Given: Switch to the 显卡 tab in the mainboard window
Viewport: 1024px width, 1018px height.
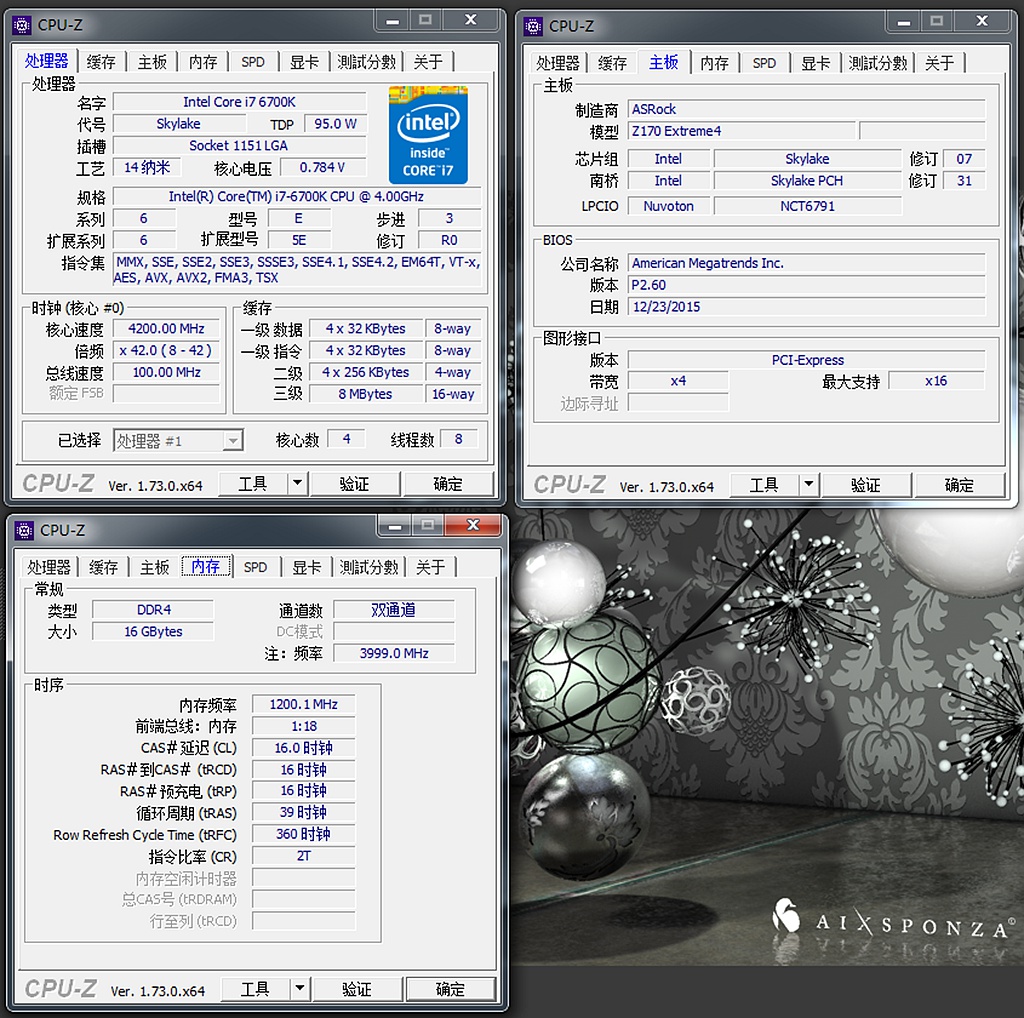Looking at the screenshot, I should (x=814, y=62).
